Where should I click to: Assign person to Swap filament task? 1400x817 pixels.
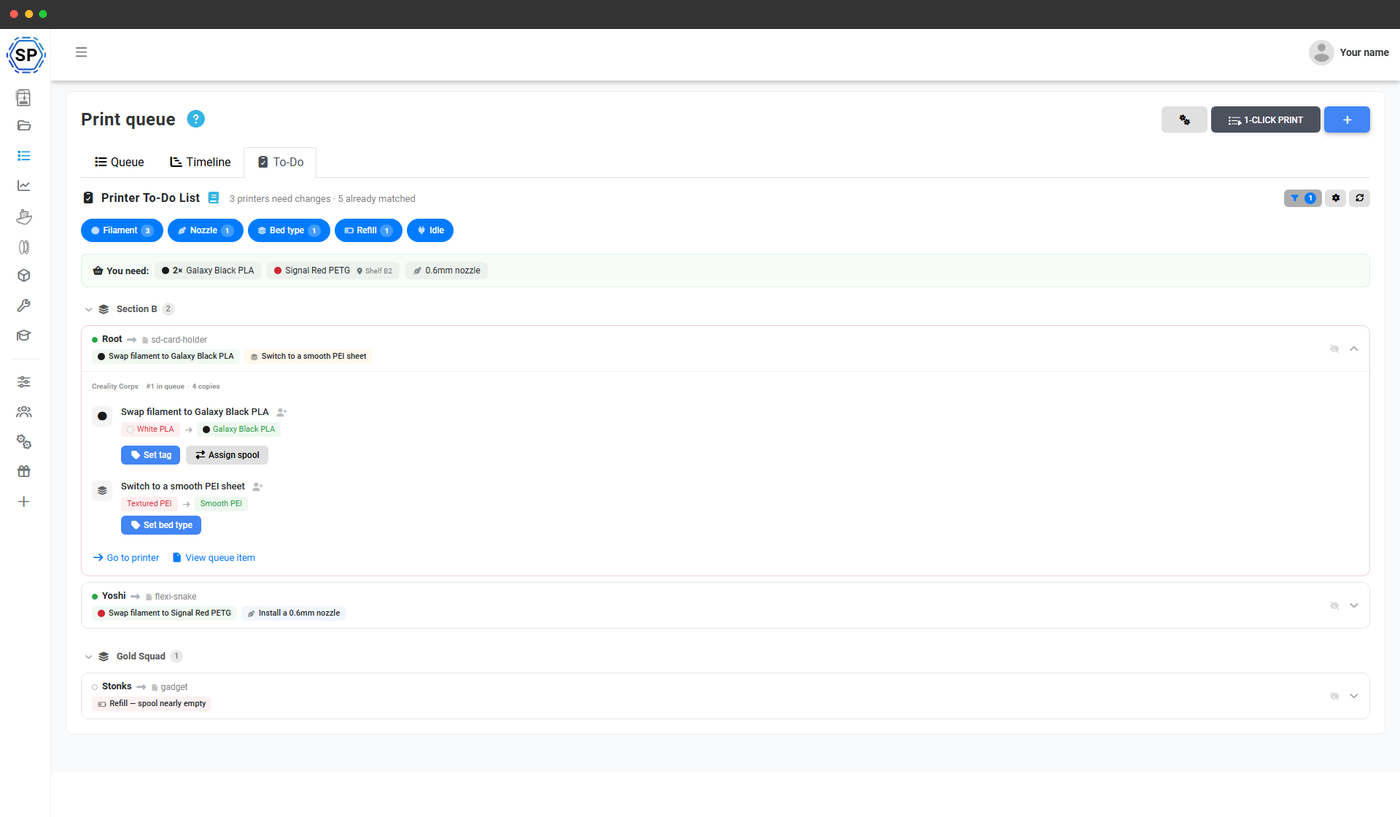282,412
